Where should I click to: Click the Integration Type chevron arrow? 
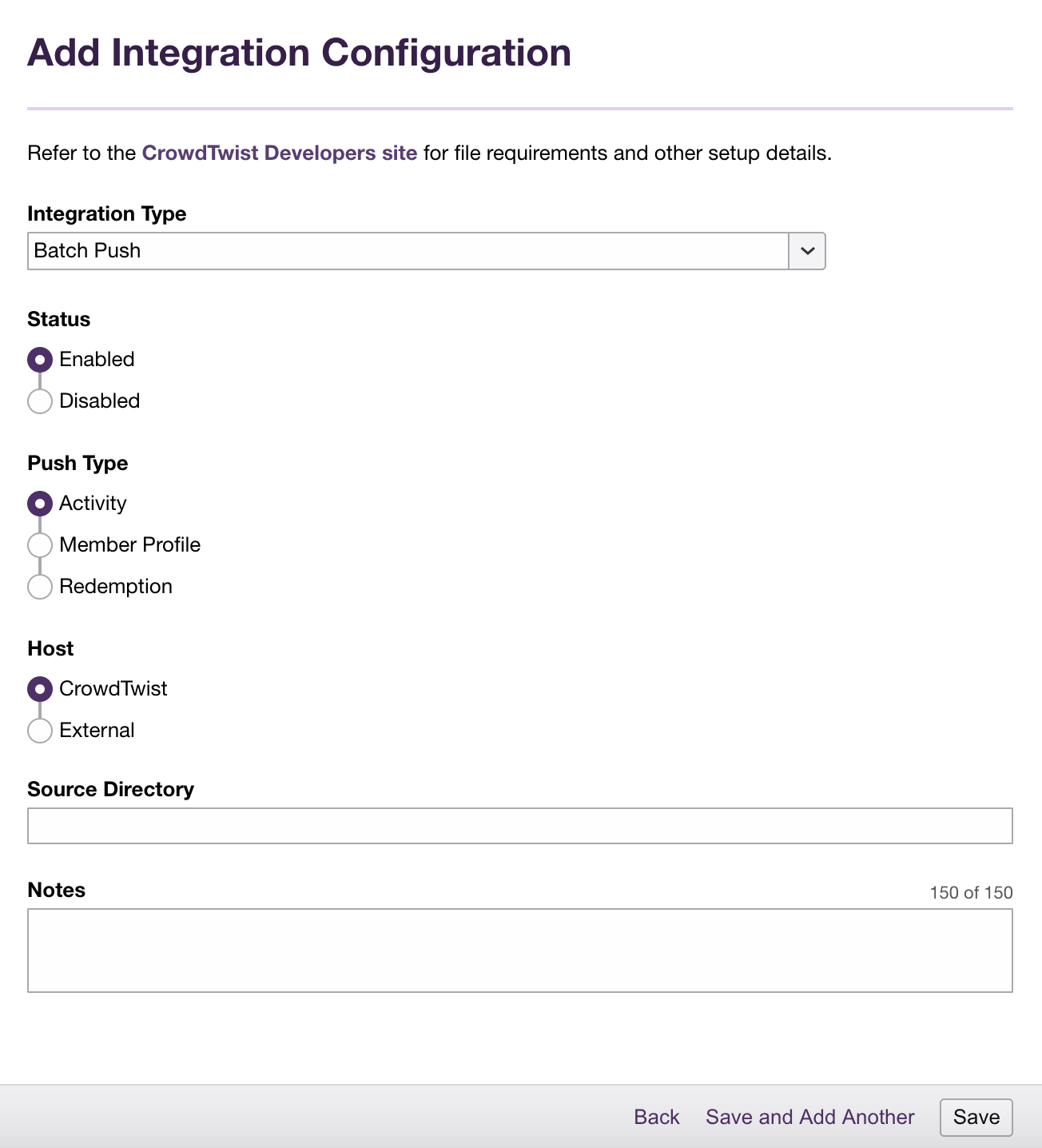click(807, 251)
